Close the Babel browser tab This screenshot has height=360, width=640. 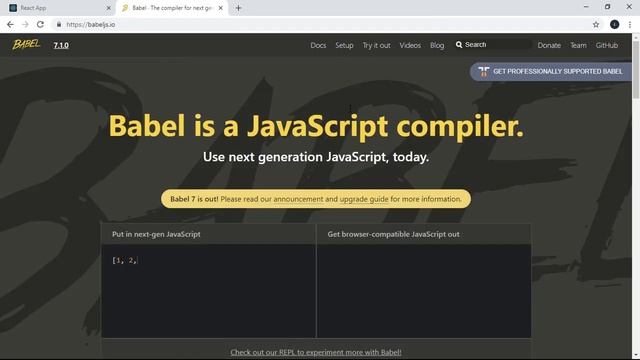pos(220,8)
